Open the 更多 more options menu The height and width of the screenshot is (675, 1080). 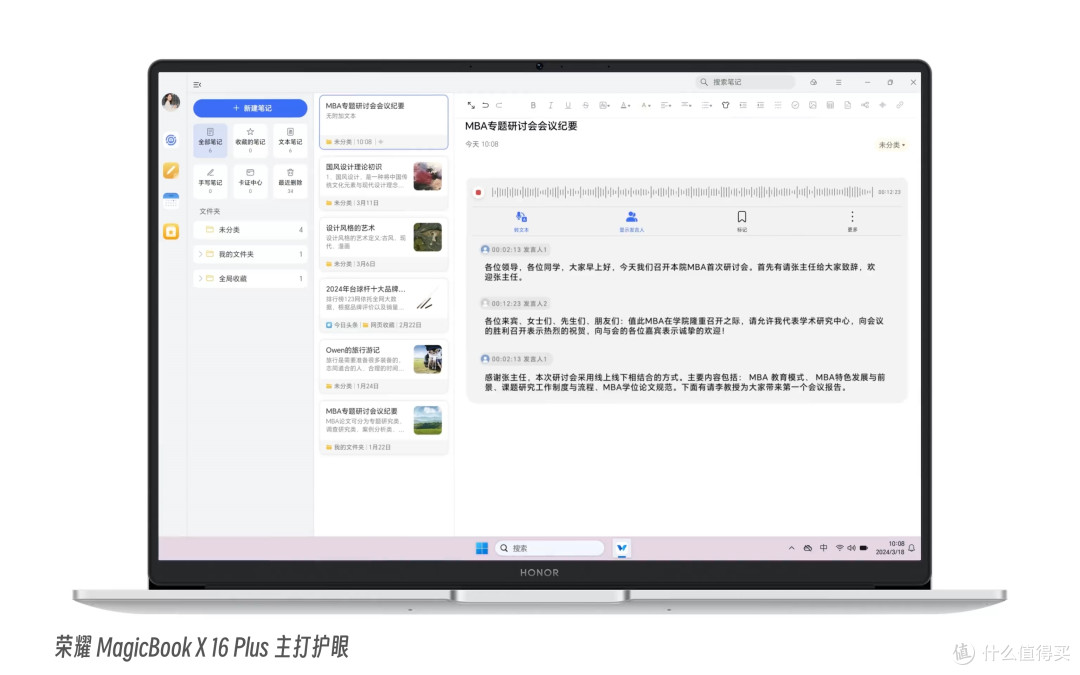point(852,221)
